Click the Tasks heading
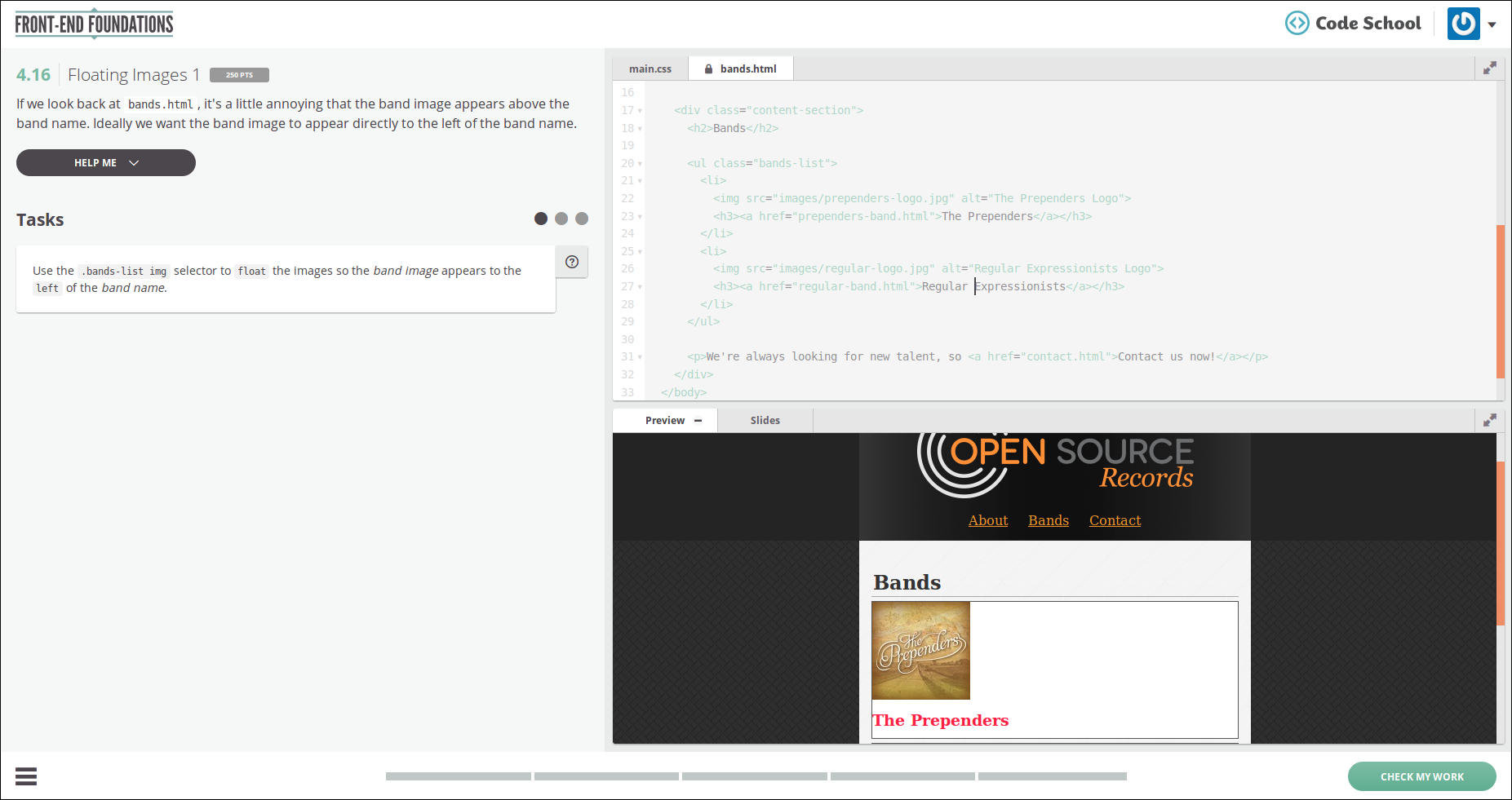Viewport: 1512px width, 800px height. (40, 219)
